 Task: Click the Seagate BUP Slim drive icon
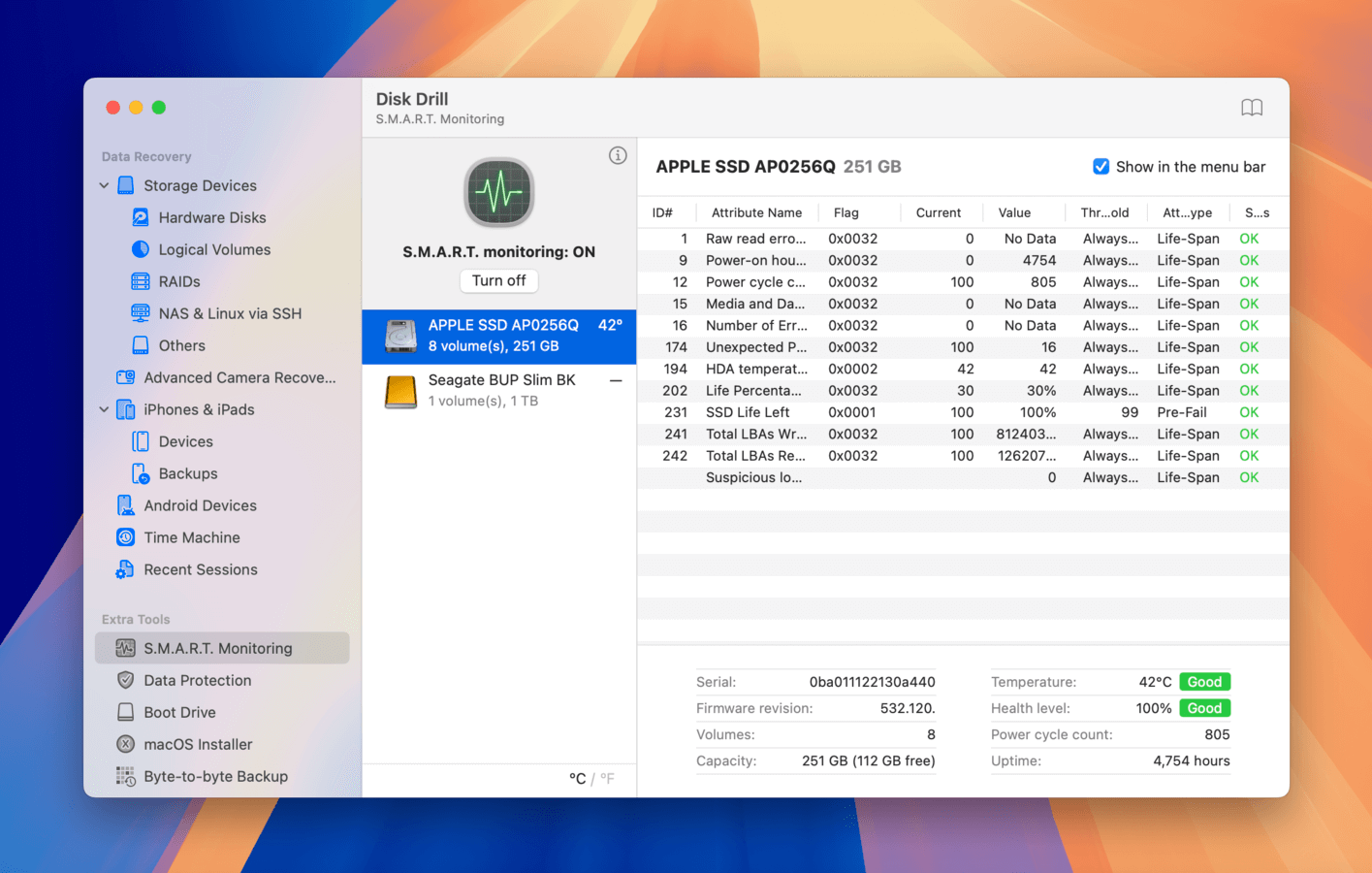pyautogui.click(x=400, y=391)
